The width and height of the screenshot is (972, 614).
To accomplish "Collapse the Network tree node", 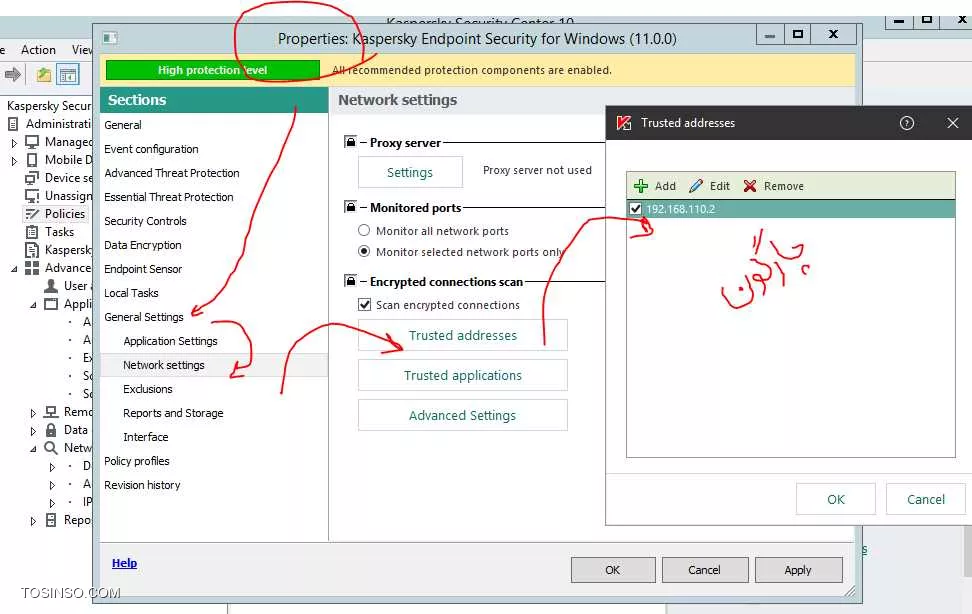I will coord(33,448).
